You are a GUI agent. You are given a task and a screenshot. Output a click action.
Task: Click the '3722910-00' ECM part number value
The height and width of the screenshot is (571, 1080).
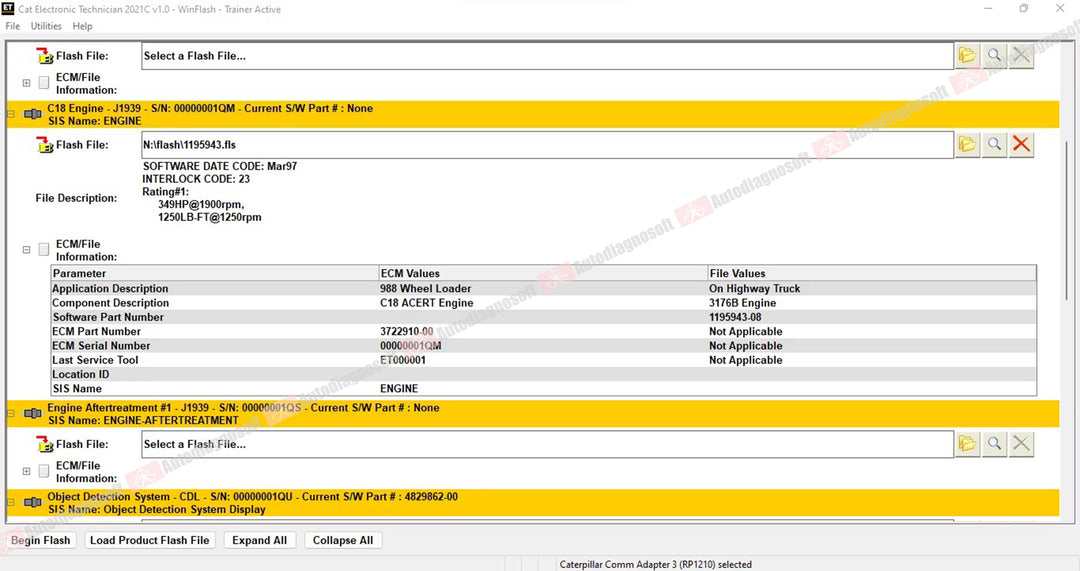coord(406,331)
